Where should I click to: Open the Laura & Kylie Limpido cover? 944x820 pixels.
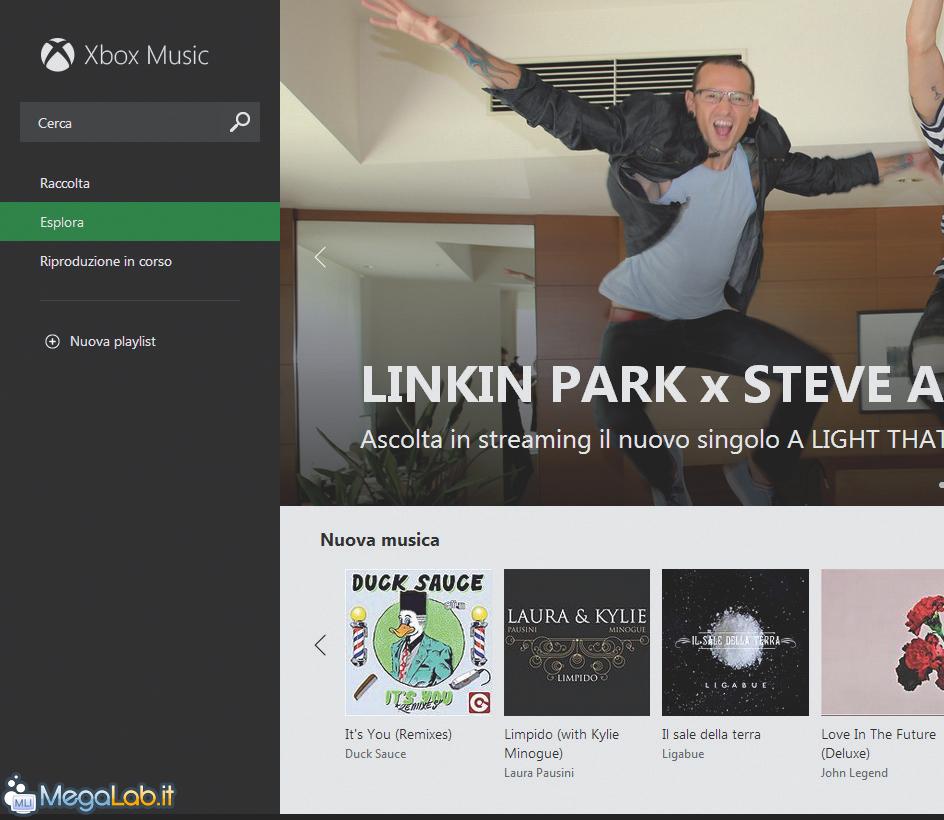(x=577, y=642)
